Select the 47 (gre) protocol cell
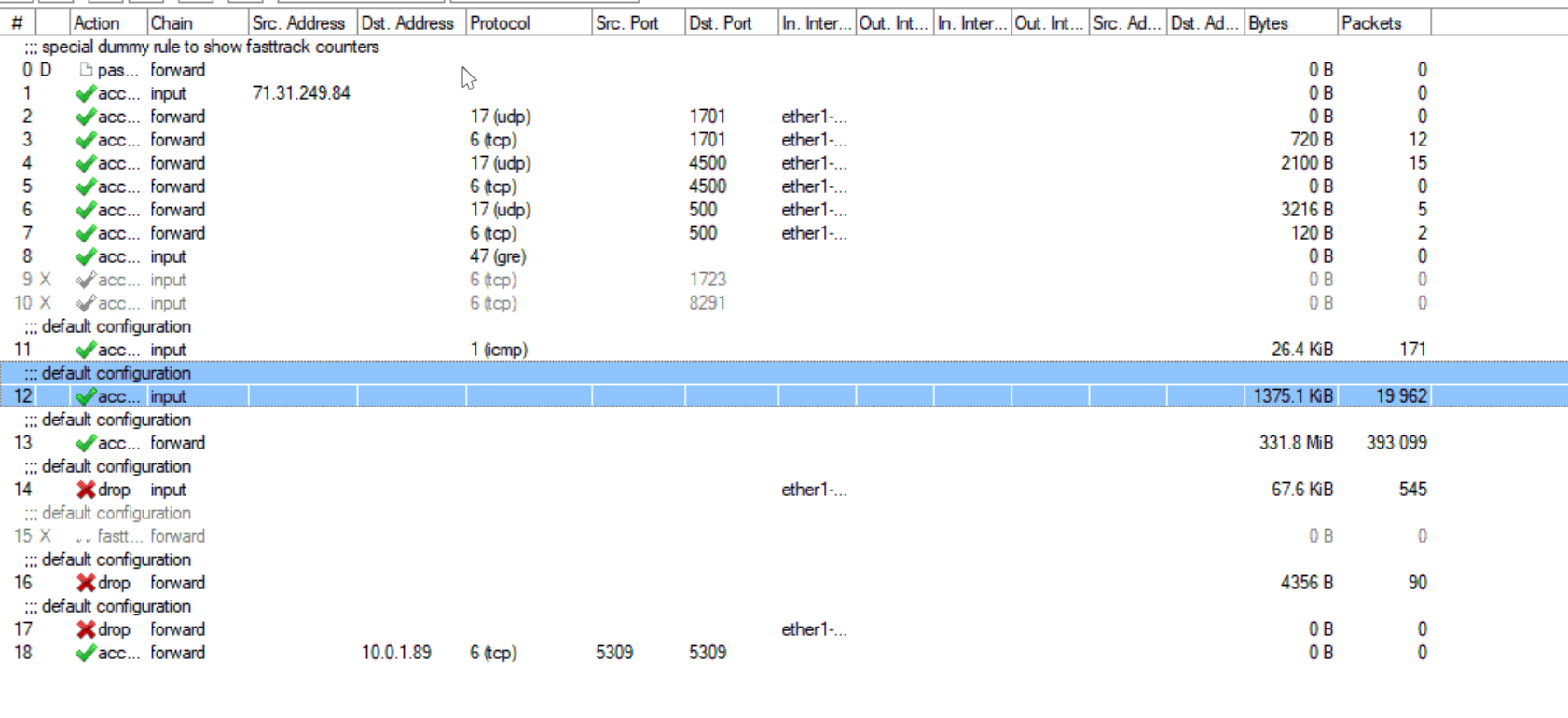Screen dimensions: 1568x718 (x=498, y=256)
